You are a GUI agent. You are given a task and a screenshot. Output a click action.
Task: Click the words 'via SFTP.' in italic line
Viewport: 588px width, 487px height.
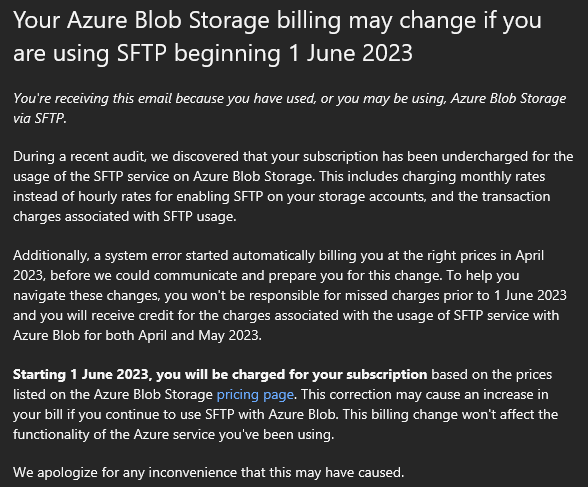click(40, 118)
